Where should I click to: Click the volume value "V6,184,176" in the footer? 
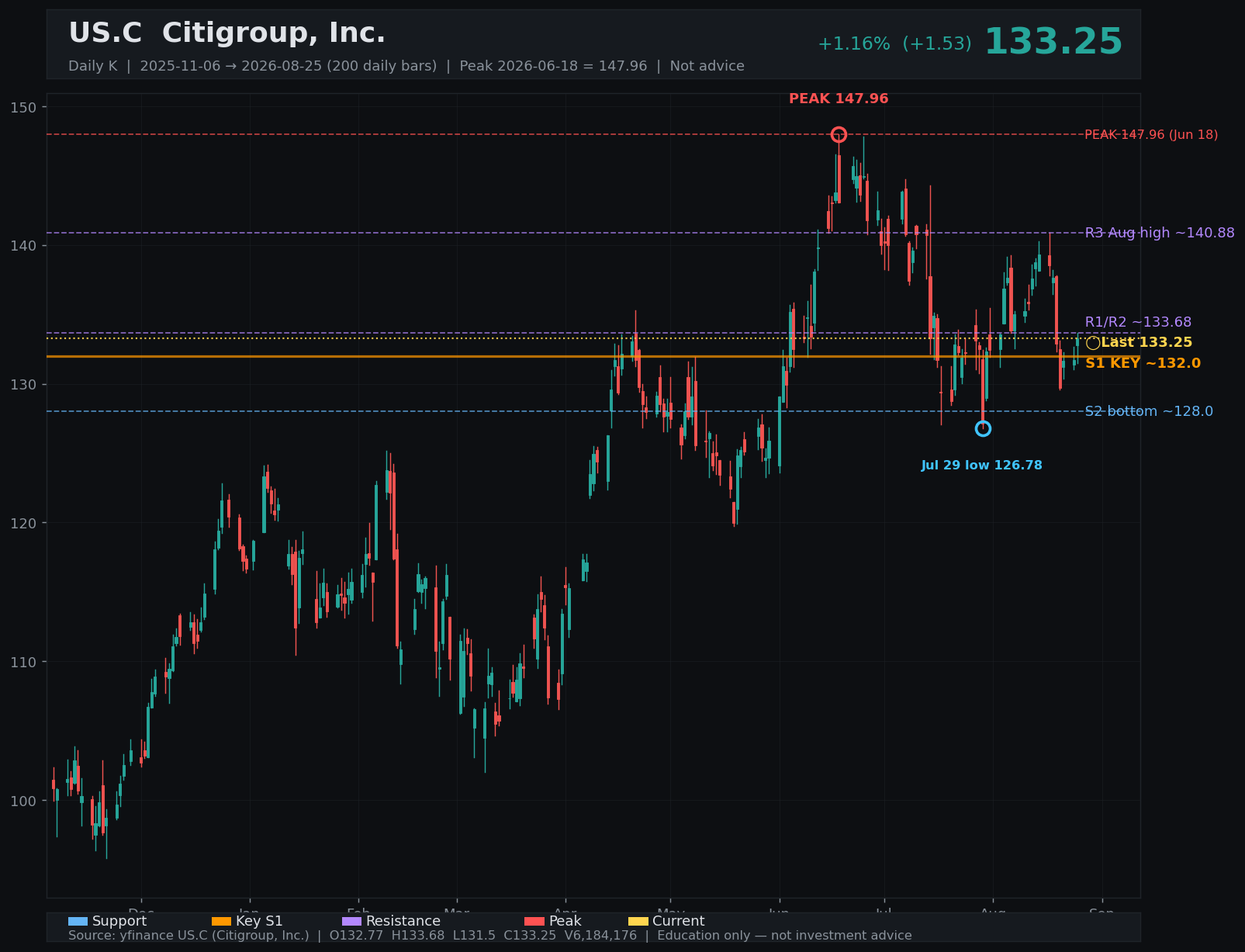point(601,936)
